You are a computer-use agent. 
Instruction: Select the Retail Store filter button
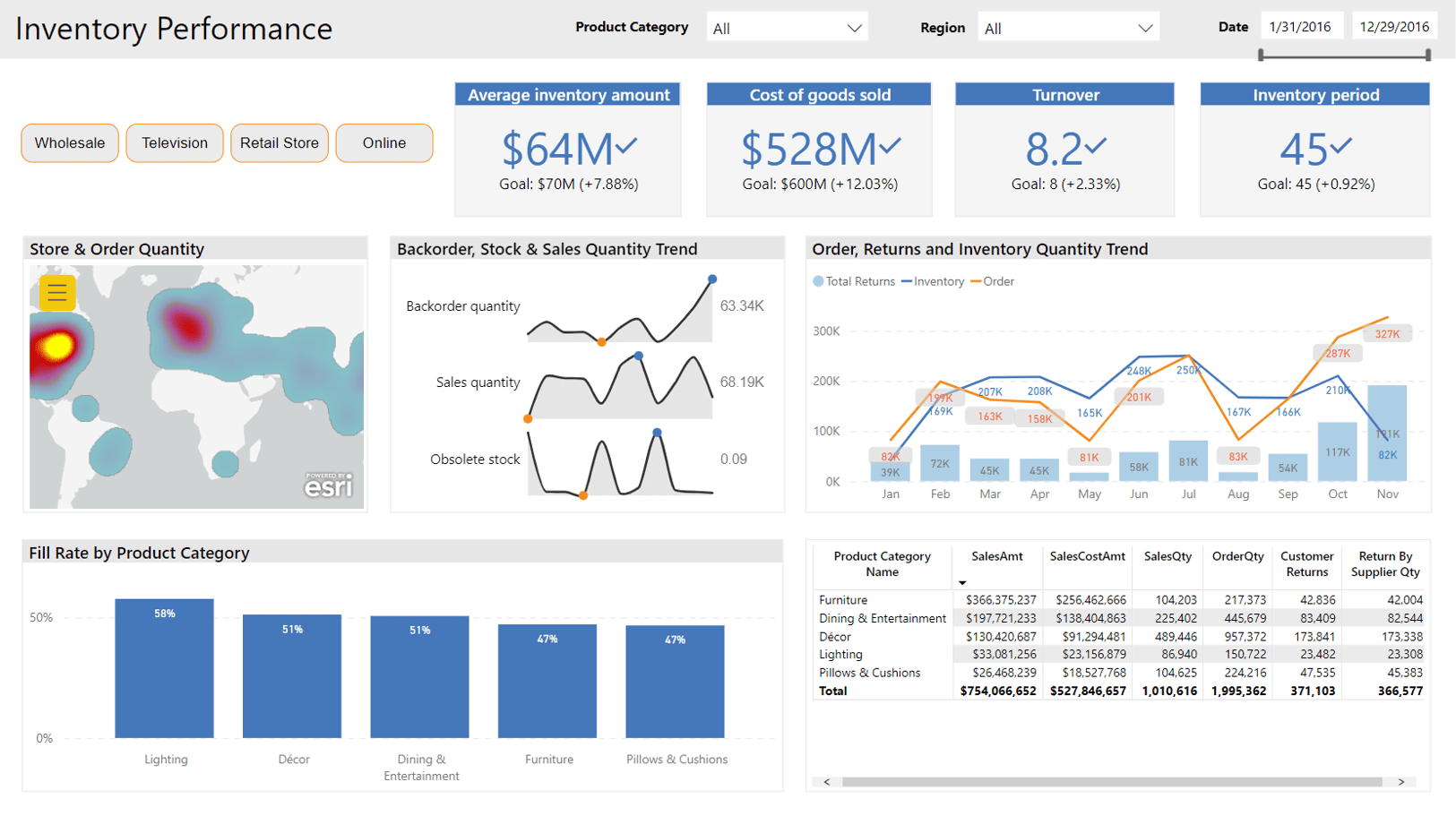279,142
